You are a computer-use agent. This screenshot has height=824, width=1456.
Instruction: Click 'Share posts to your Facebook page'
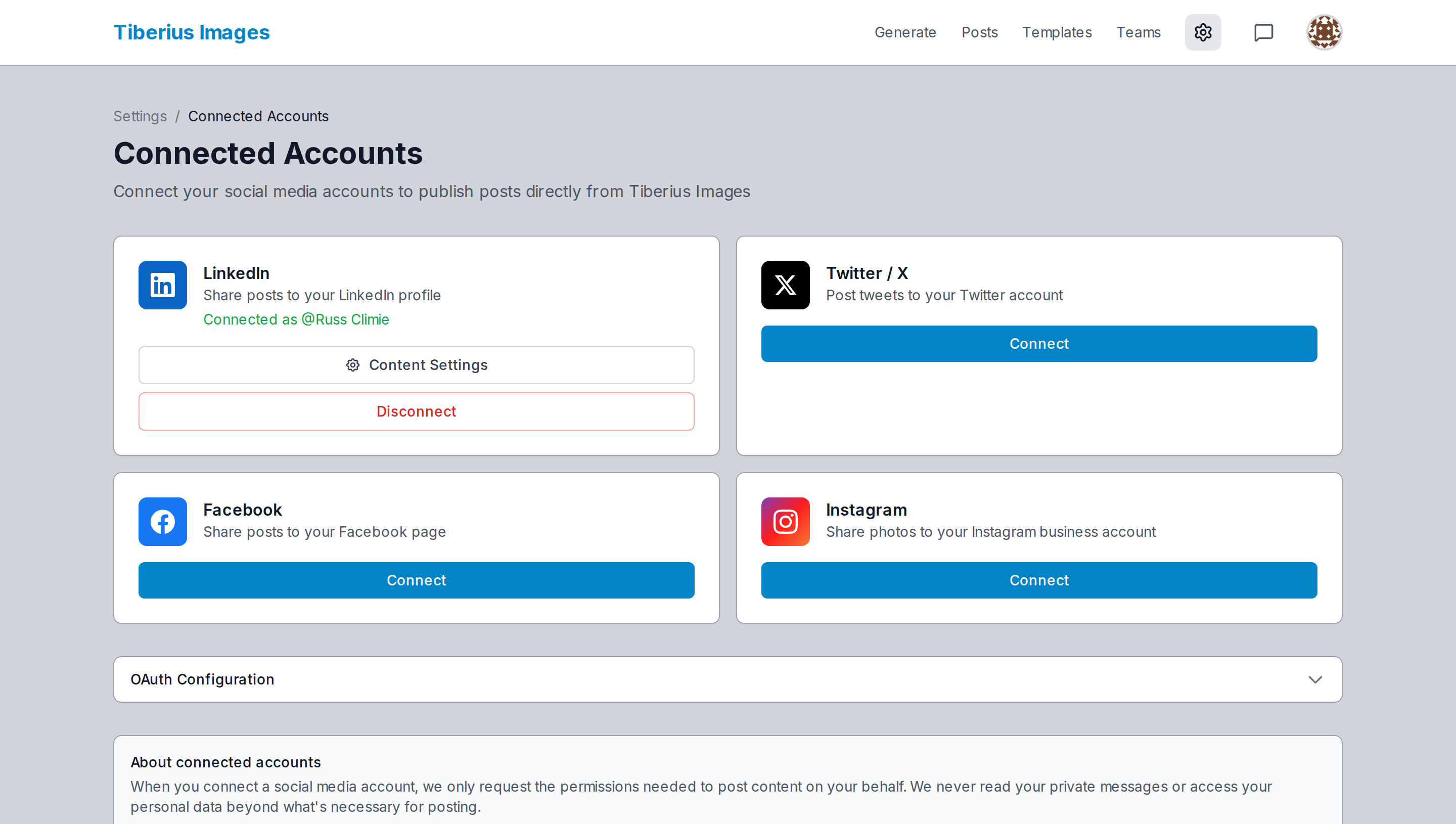tap(324, 532)
